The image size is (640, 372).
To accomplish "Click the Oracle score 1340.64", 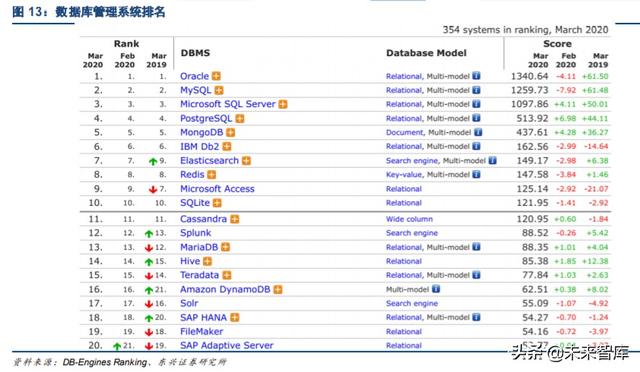I will pyautogui.click(x=529, y=76).
